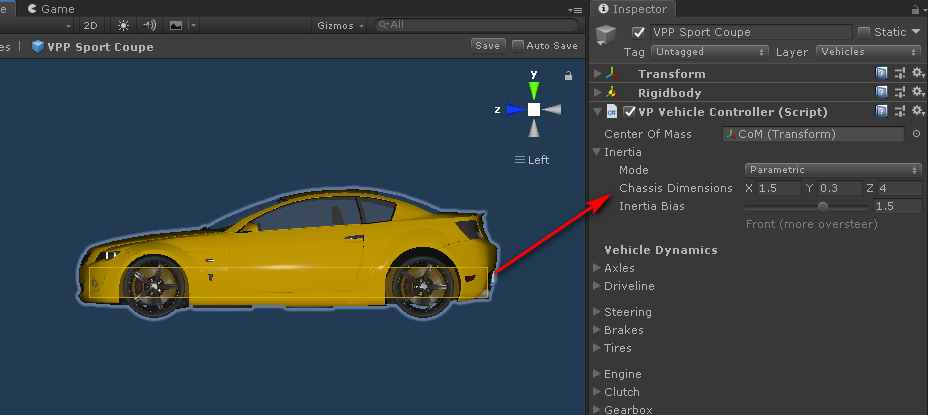Toggle the 2D view button
928x415 pixels.
point(90,25)
